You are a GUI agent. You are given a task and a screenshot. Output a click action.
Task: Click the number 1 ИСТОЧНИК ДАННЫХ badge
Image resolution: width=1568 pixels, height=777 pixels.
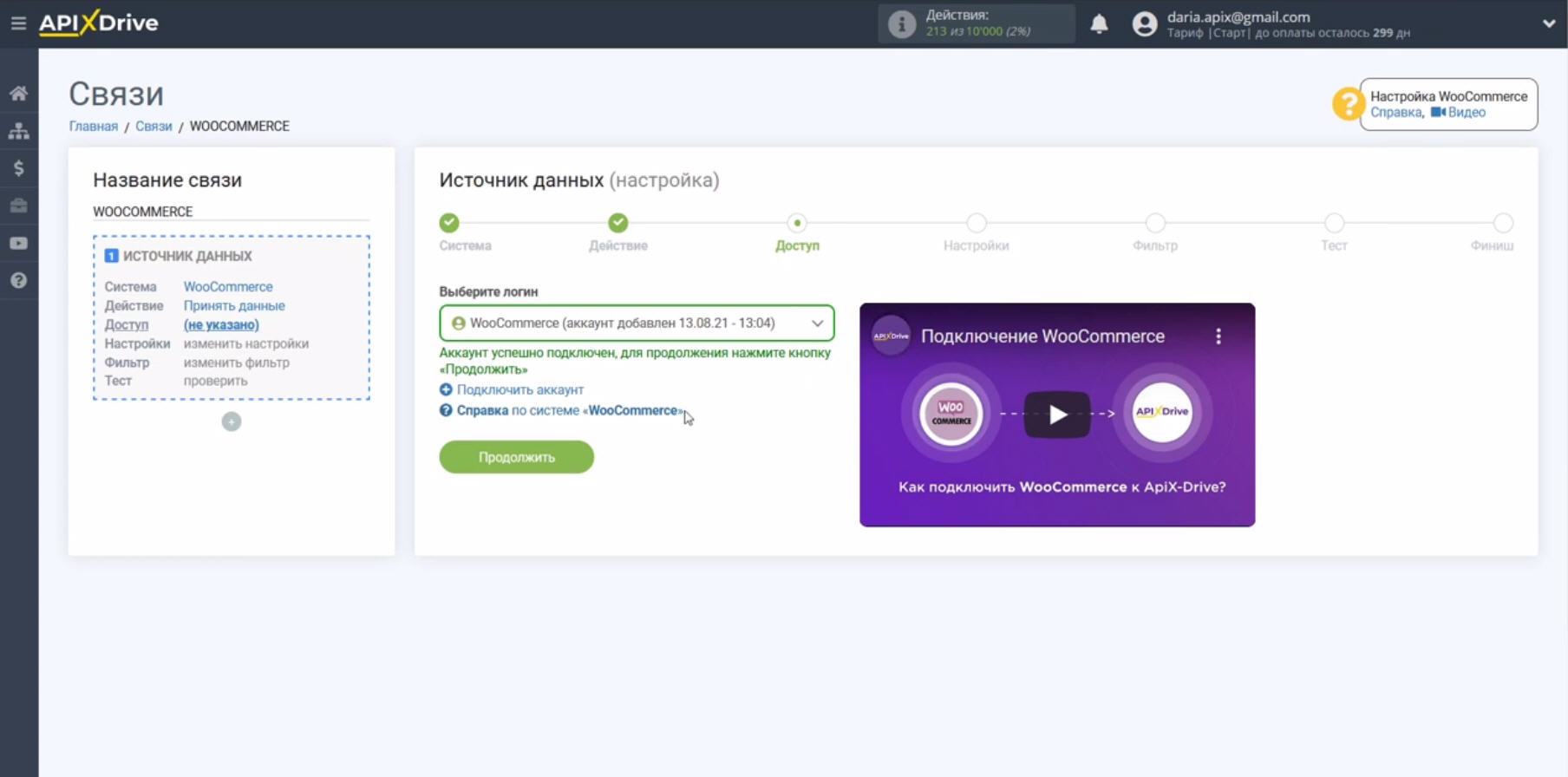[111, 256]
